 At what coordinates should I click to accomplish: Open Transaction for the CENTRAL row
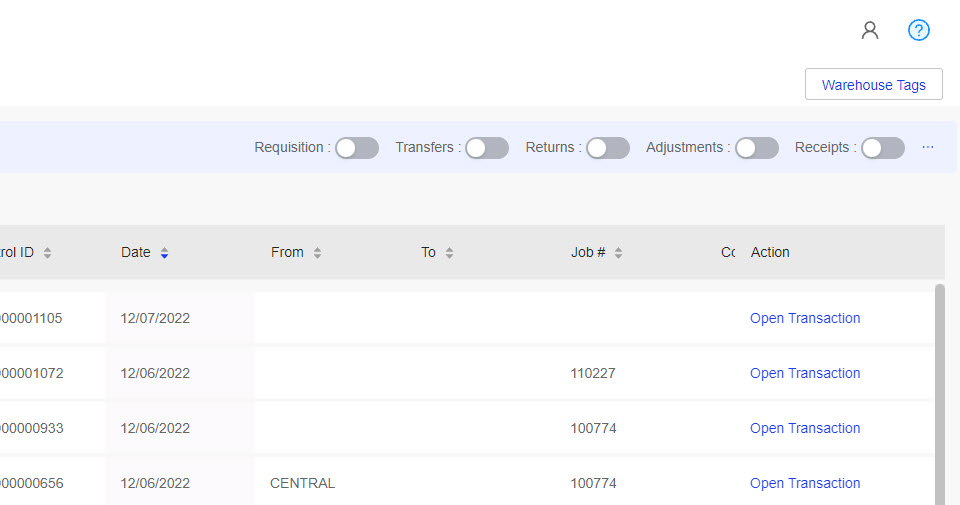tap(805, 484)
